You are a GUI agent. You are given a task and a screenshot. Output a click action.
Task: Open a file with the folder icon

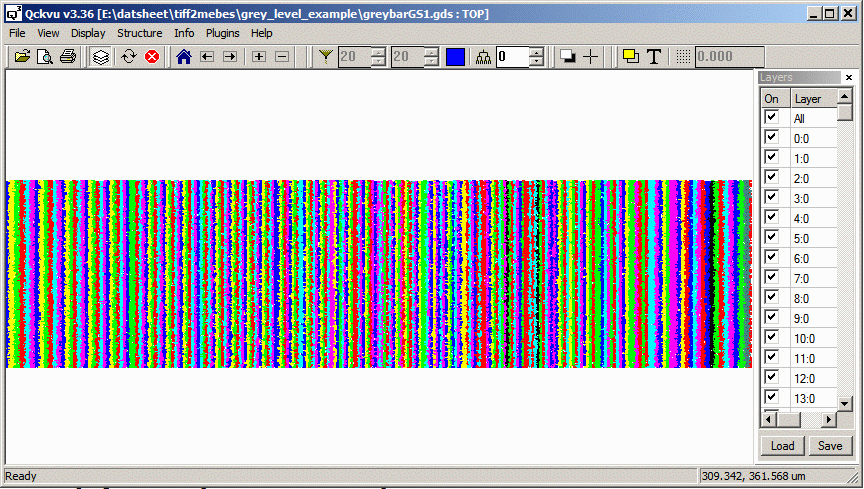[x=22, y=56]
